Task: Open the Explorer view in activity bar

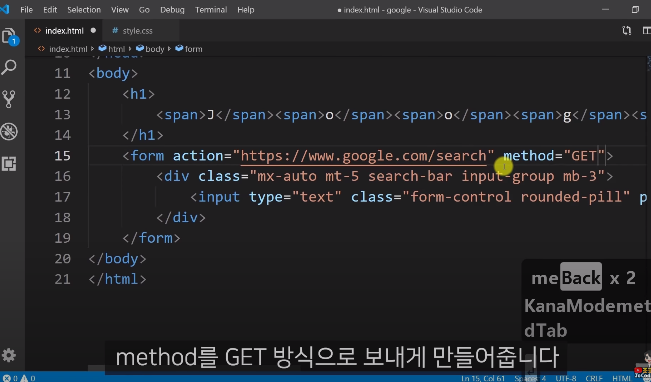Action: click(x=10, y=37)
